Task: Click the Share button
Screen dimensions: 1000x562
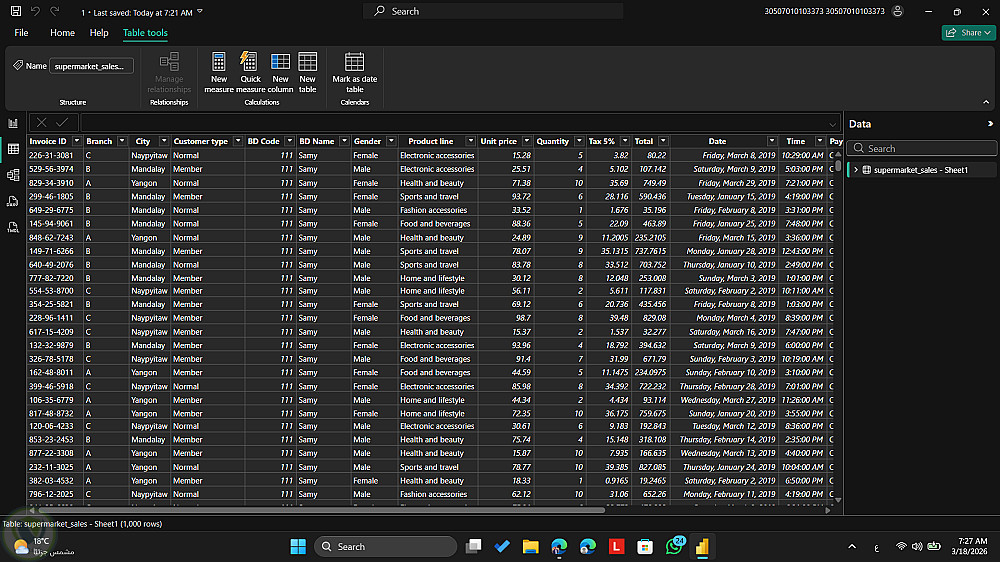Action: click(968, 33)
